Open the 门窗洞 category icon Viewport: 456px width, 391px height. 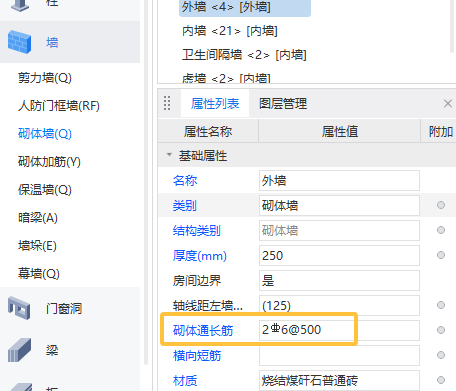[x=19, y=308]
